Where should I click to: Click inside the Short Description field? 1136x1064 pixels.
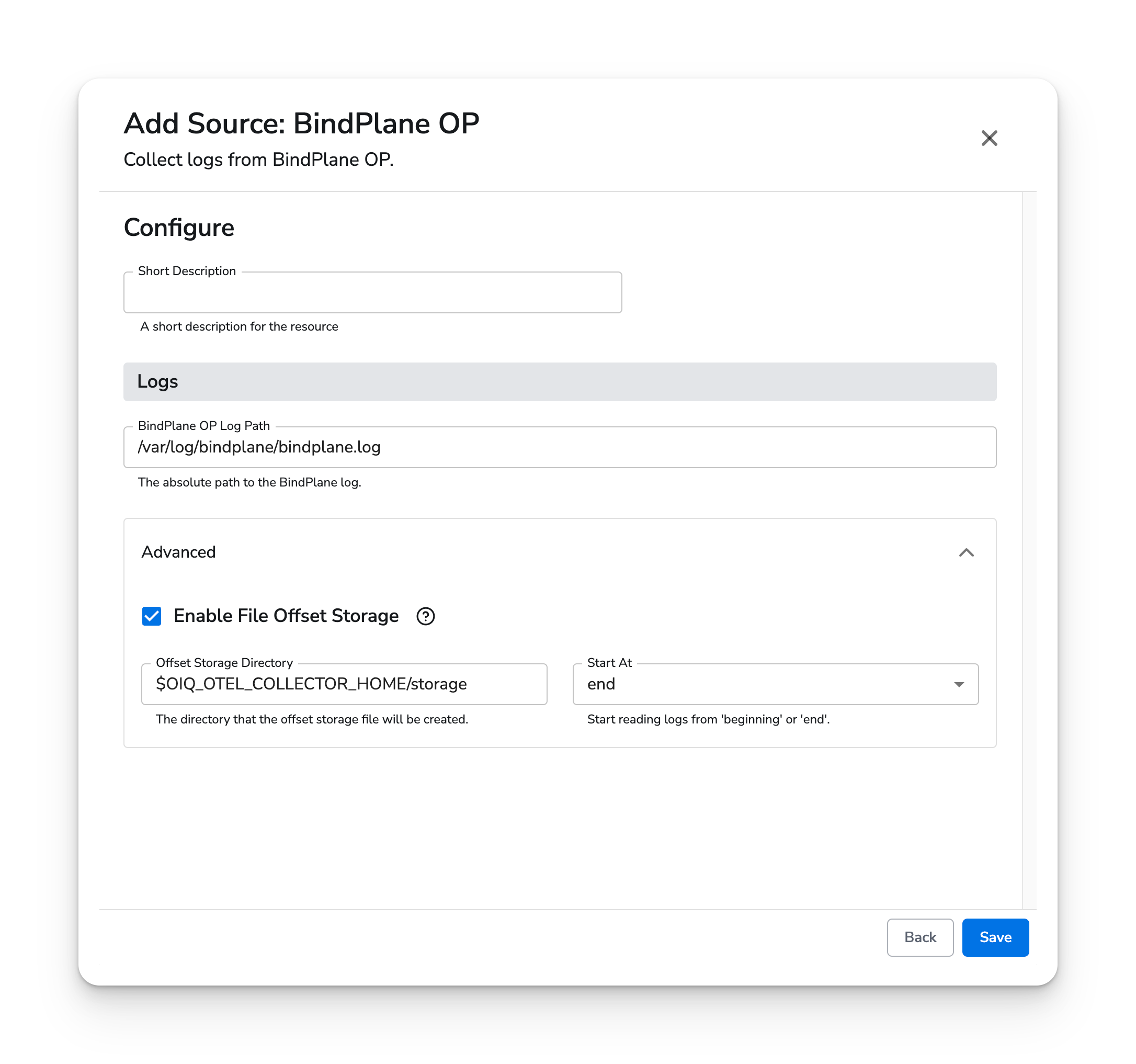point(372,292)
